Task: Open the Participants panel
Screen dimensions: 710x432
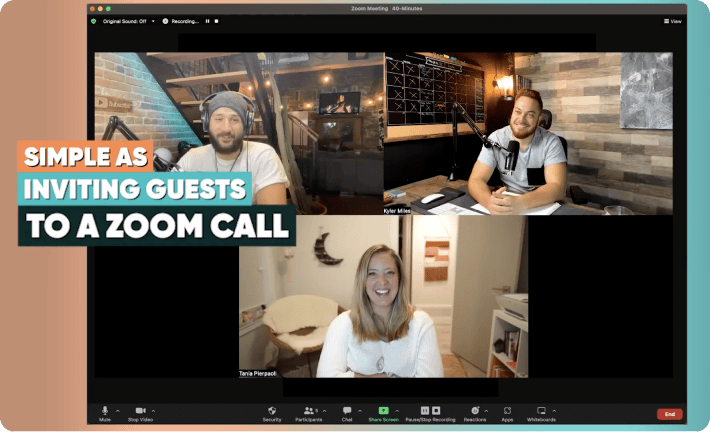Action: 309,413
